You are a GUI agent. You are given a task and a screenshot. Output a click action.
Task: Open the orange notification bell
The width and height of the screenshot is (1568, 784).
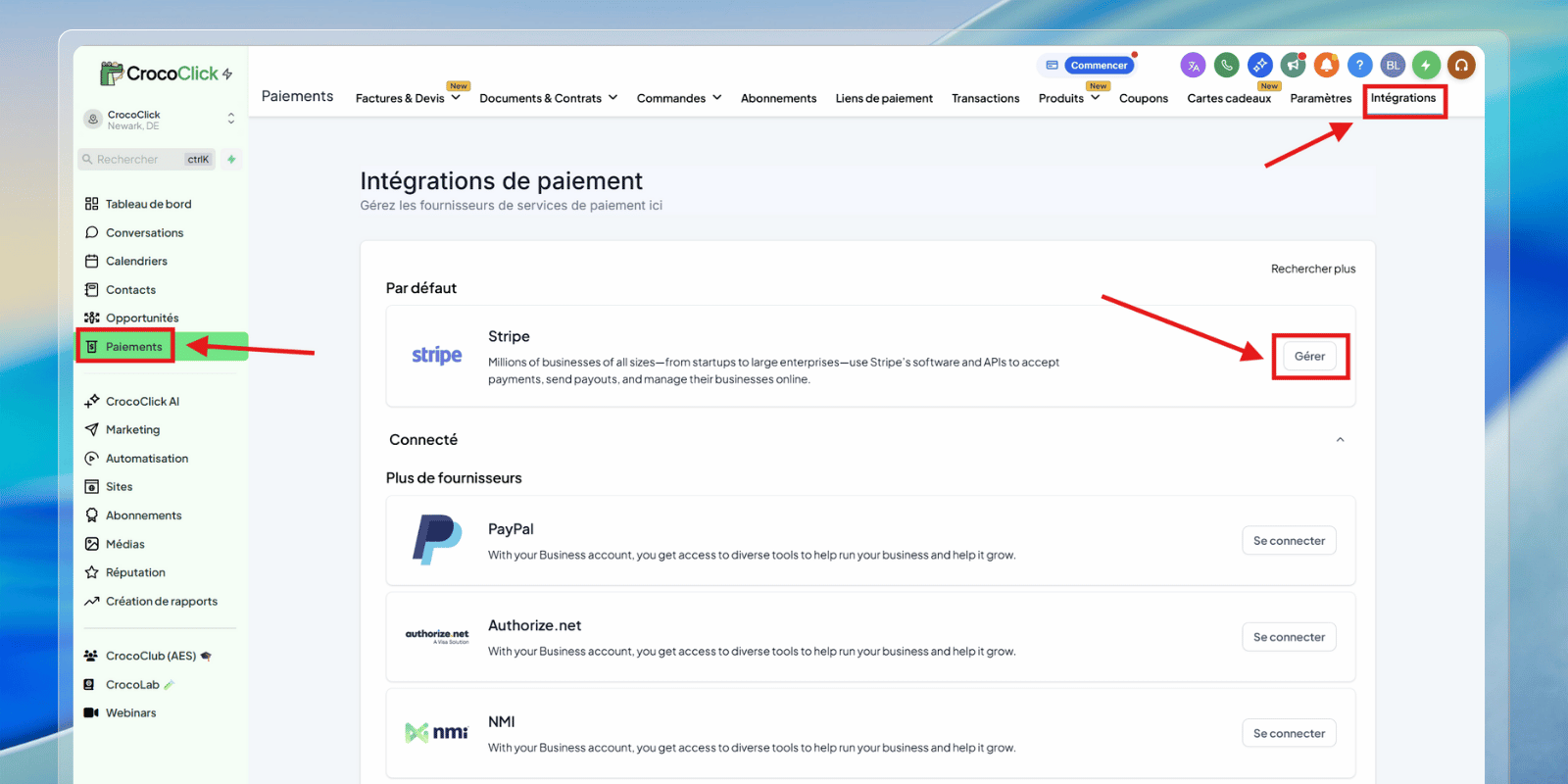click(1326, 66)
